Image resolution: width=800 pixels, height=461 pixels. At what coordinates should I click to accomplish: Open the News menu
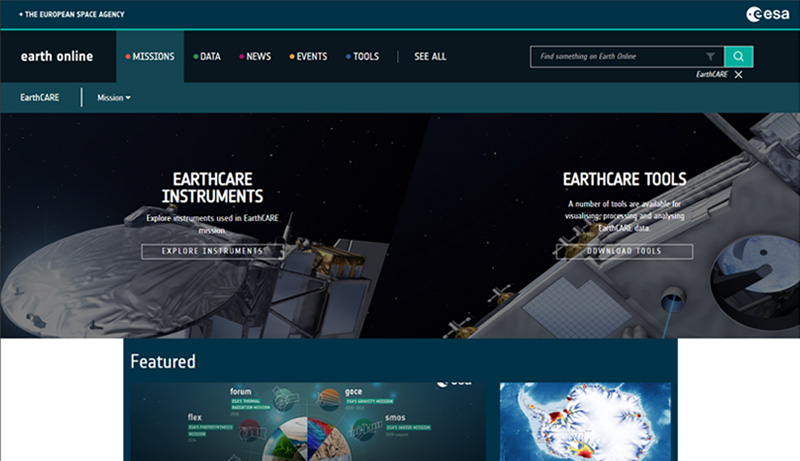tap(255, 57)
